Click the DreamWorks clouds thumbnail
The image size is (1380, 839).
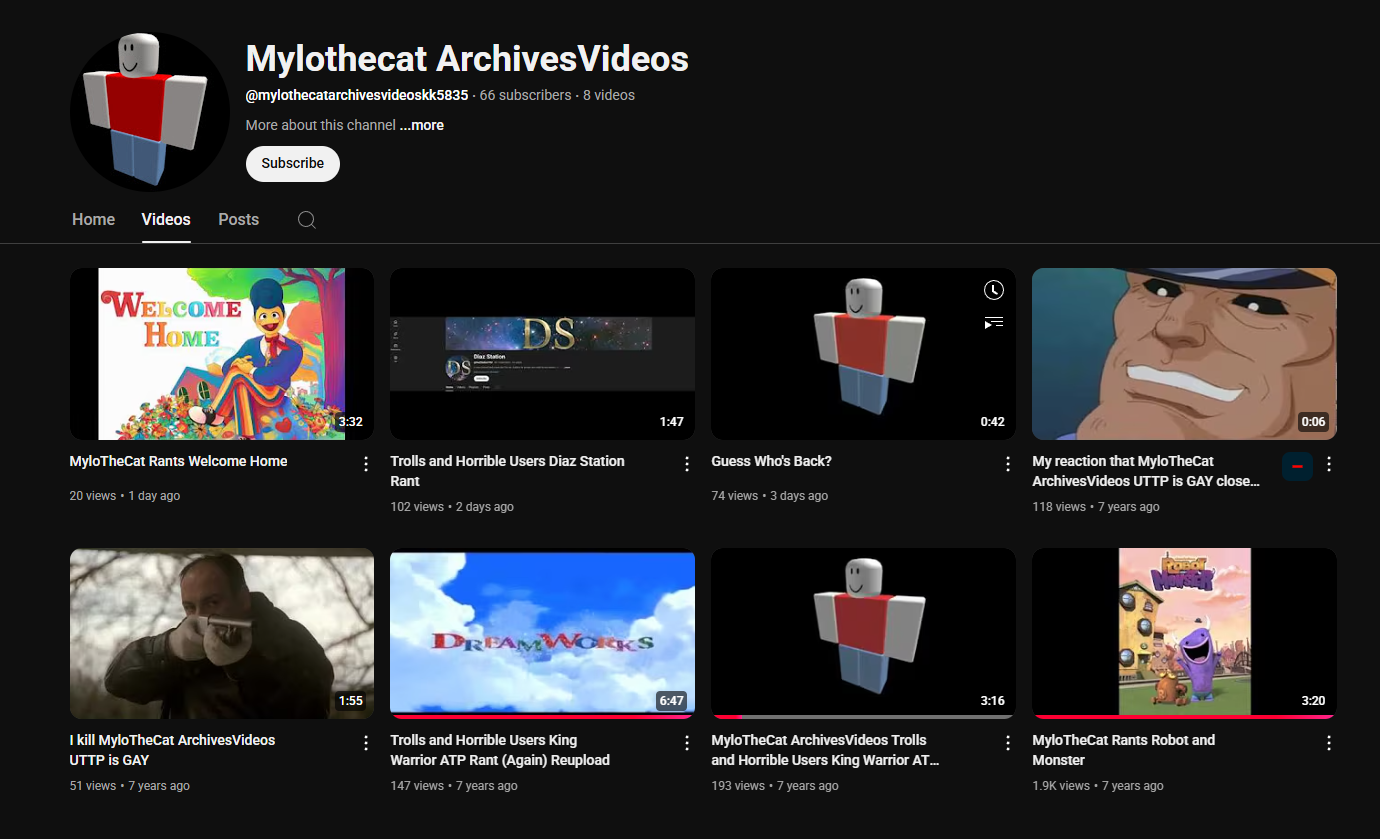[x=543, y=633]
